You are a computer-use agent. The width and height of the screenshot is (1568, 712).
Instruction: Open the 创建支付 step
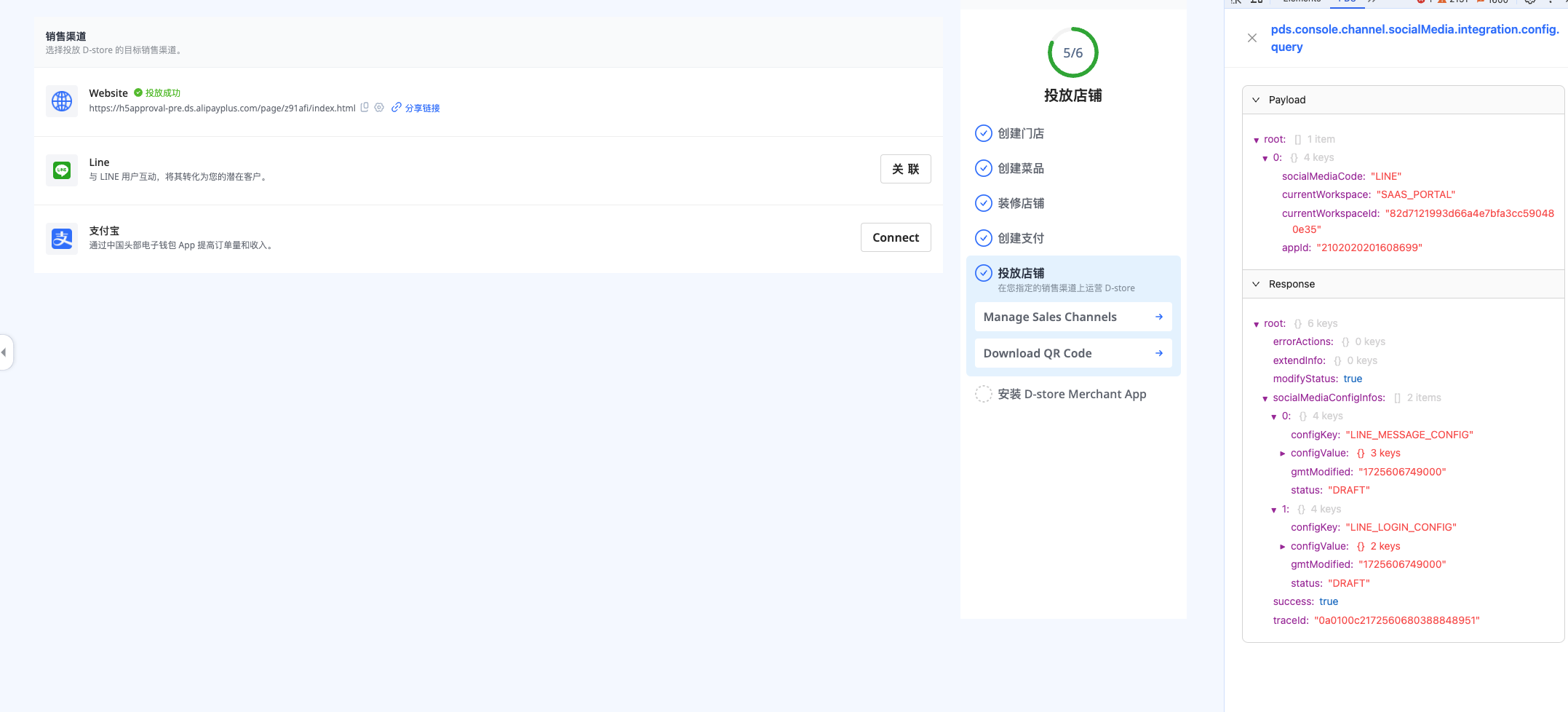1021,238
